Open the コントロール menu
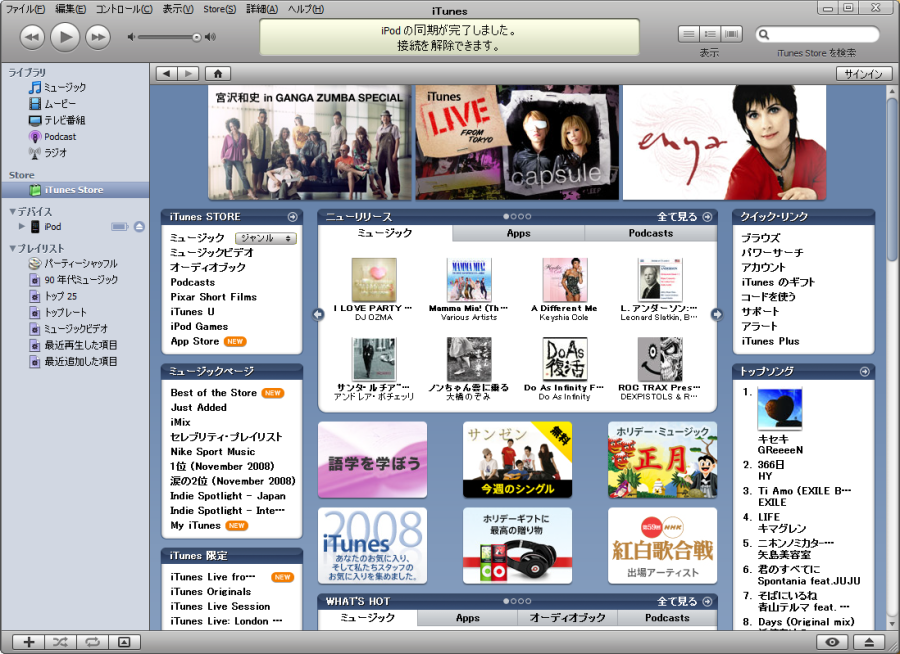900x654 pixels. [124, 9]
